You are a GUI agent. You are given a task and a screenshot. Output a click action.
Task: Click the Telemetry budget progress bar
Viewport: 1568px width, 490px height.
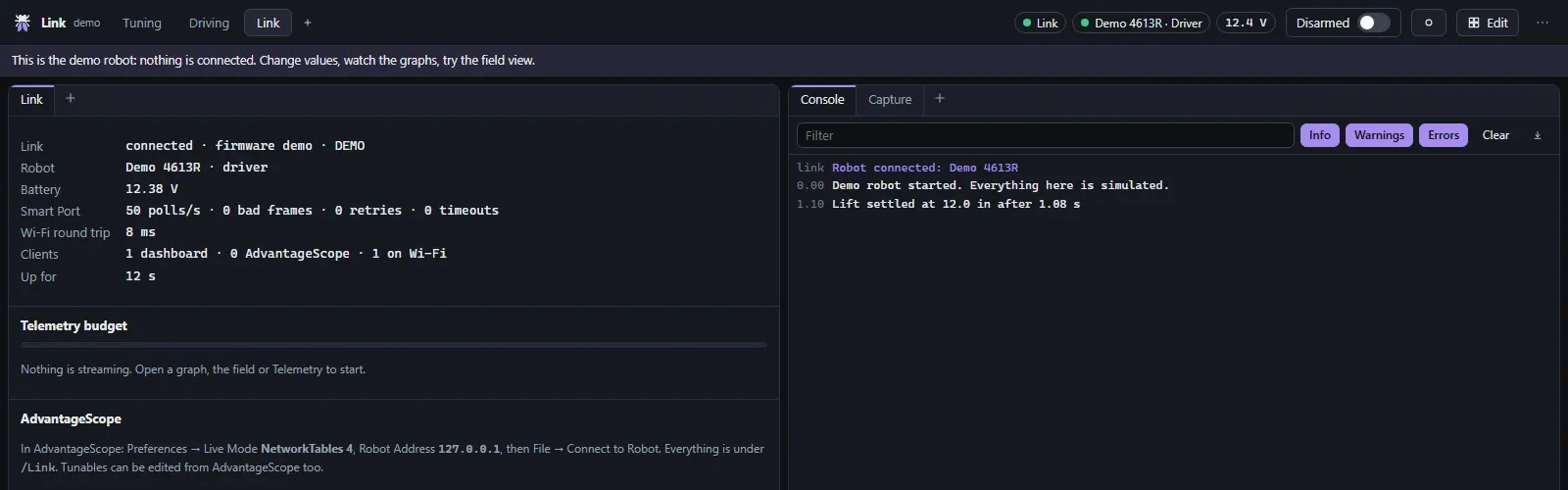394,345
